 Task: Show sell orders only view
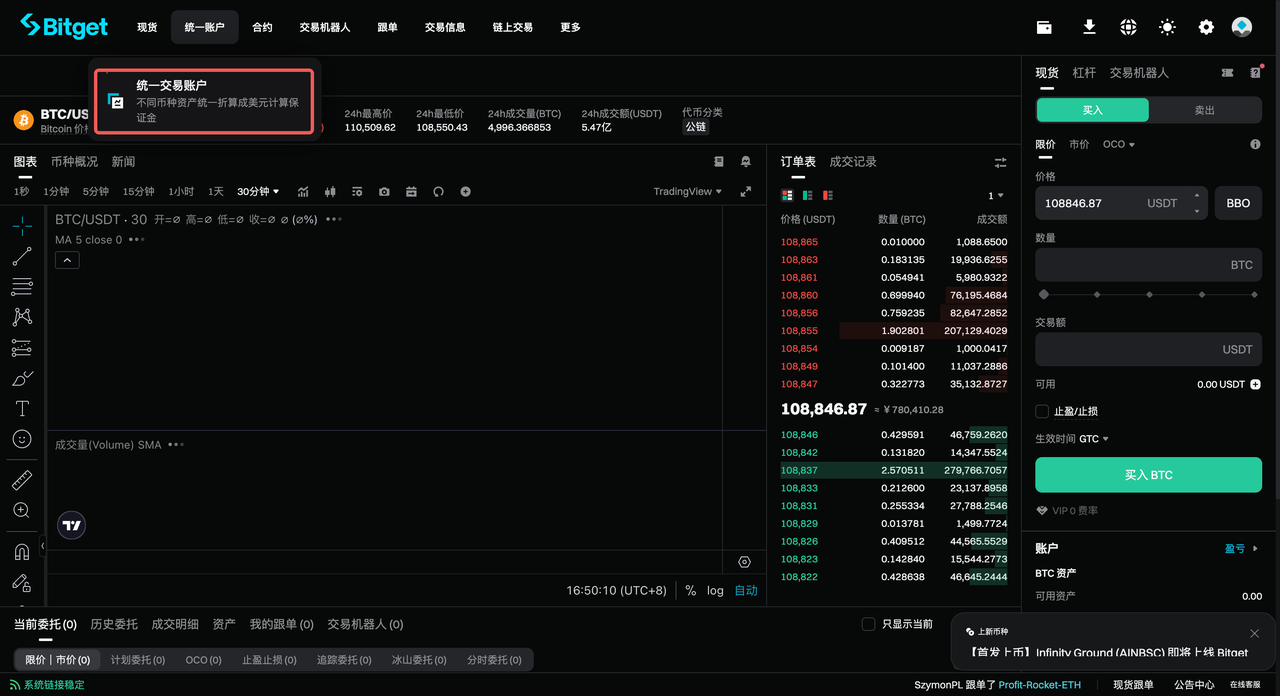827,195
